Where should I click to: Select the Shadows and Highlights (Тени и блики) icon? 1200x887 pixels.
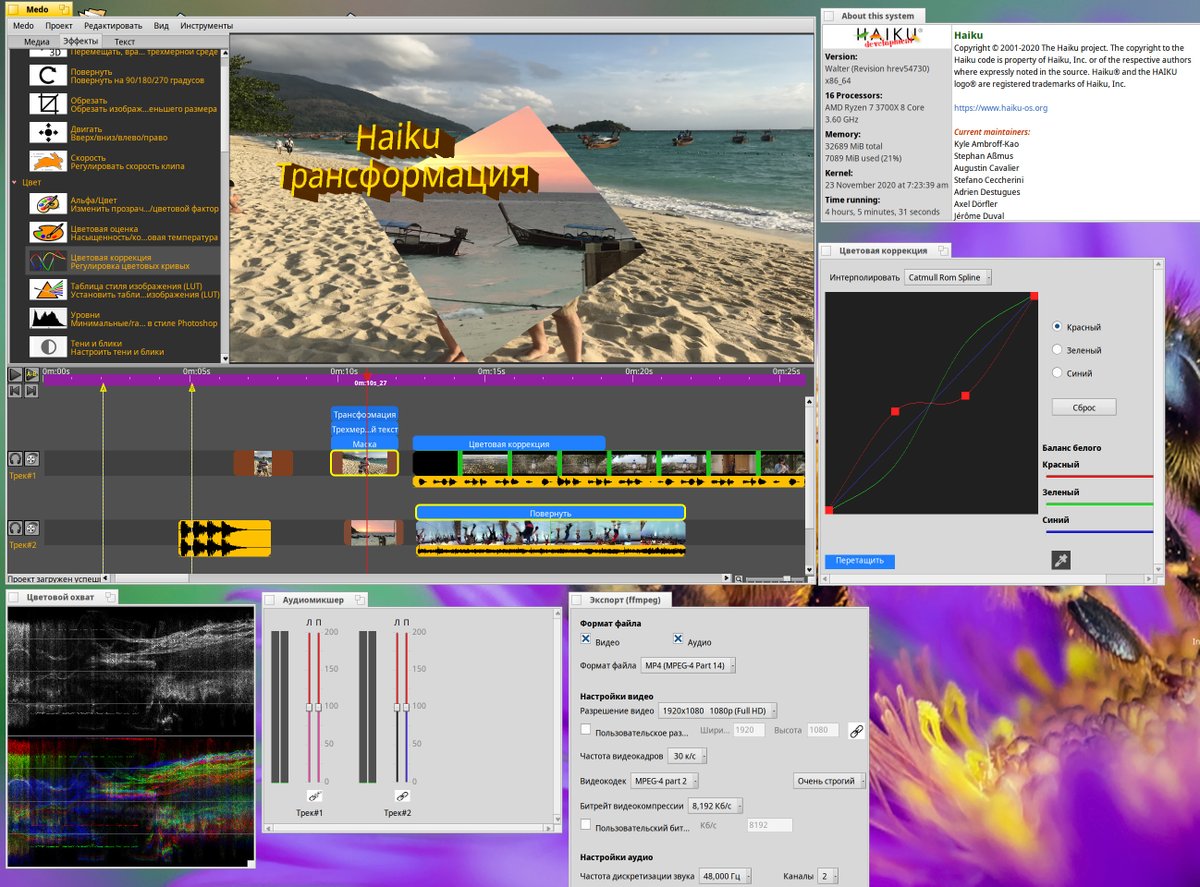click(x=47, y=346)
